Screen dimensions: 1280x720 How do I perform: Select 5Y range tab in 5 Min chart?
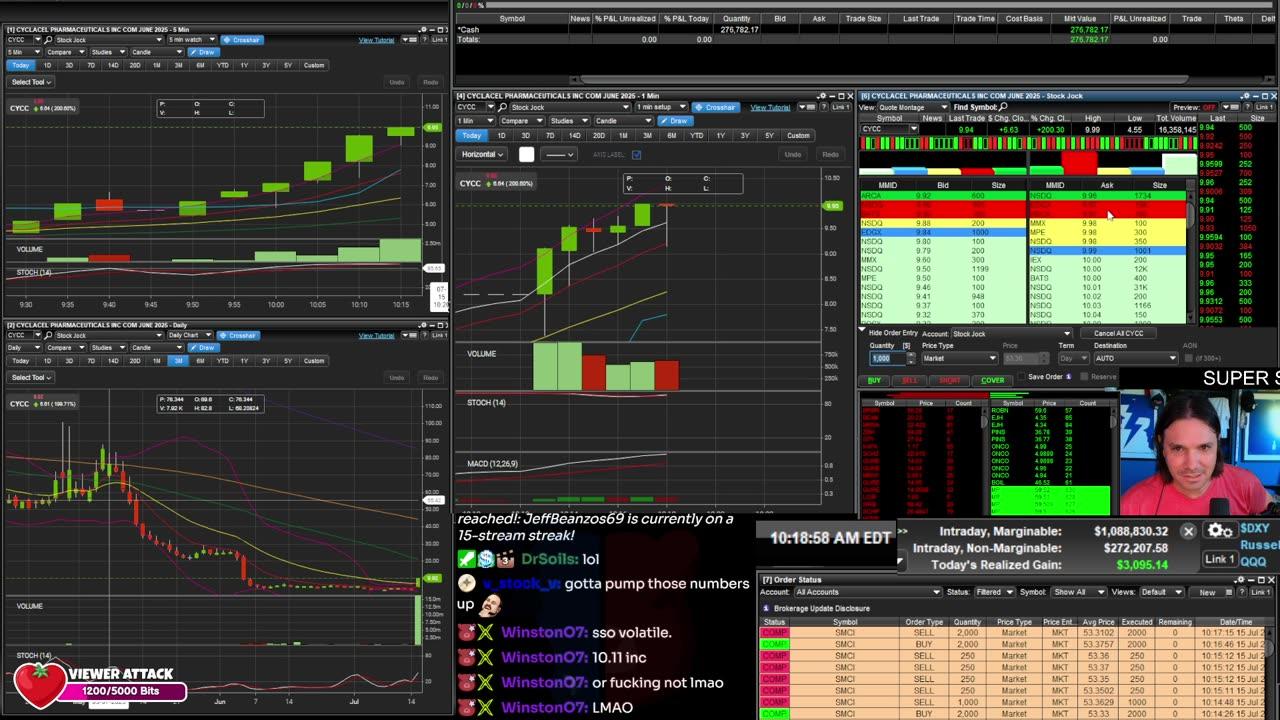pos(288,65)
